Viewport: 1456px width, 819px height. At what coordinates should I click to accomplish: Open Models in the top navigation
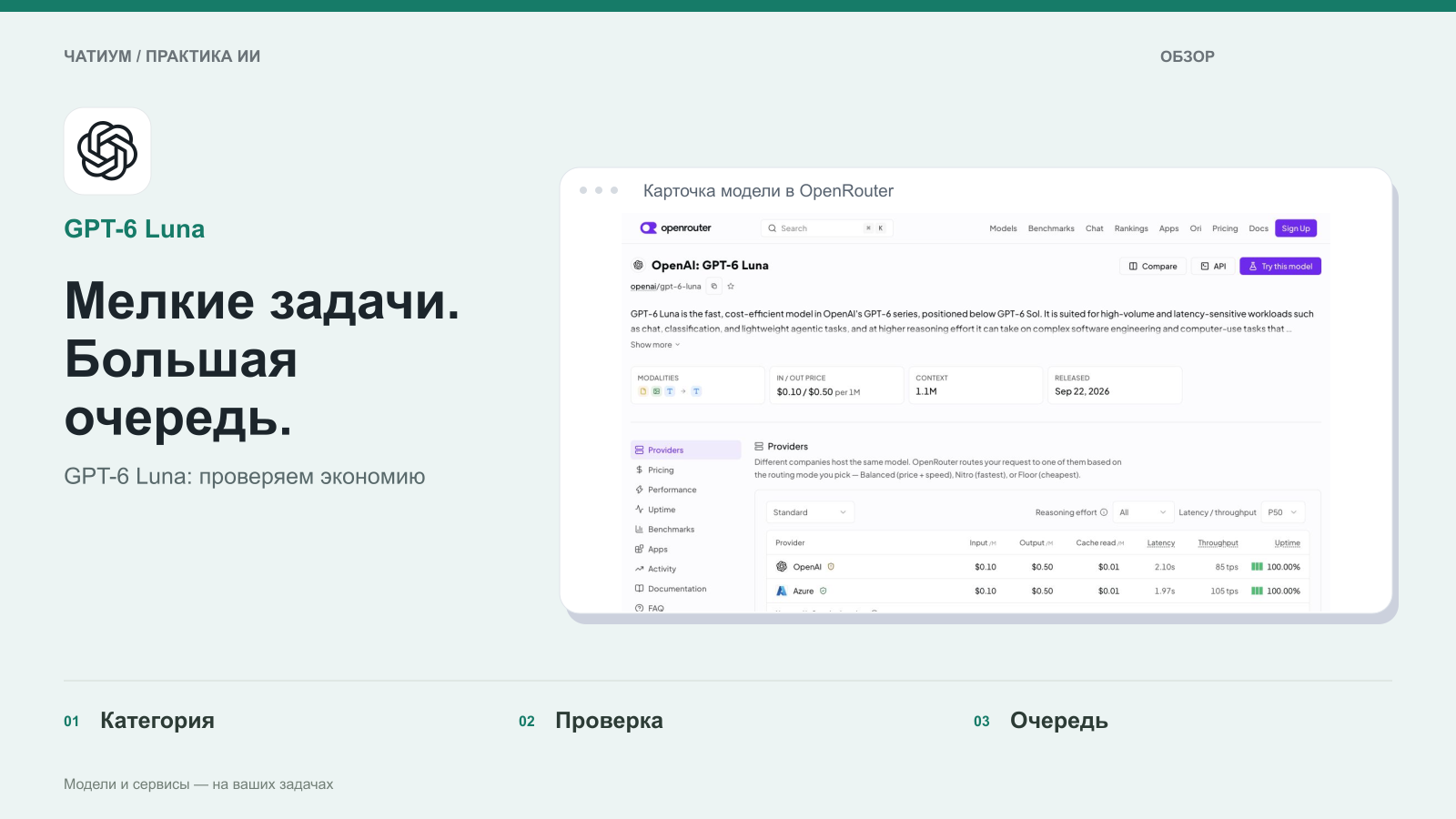point(1003,228)
